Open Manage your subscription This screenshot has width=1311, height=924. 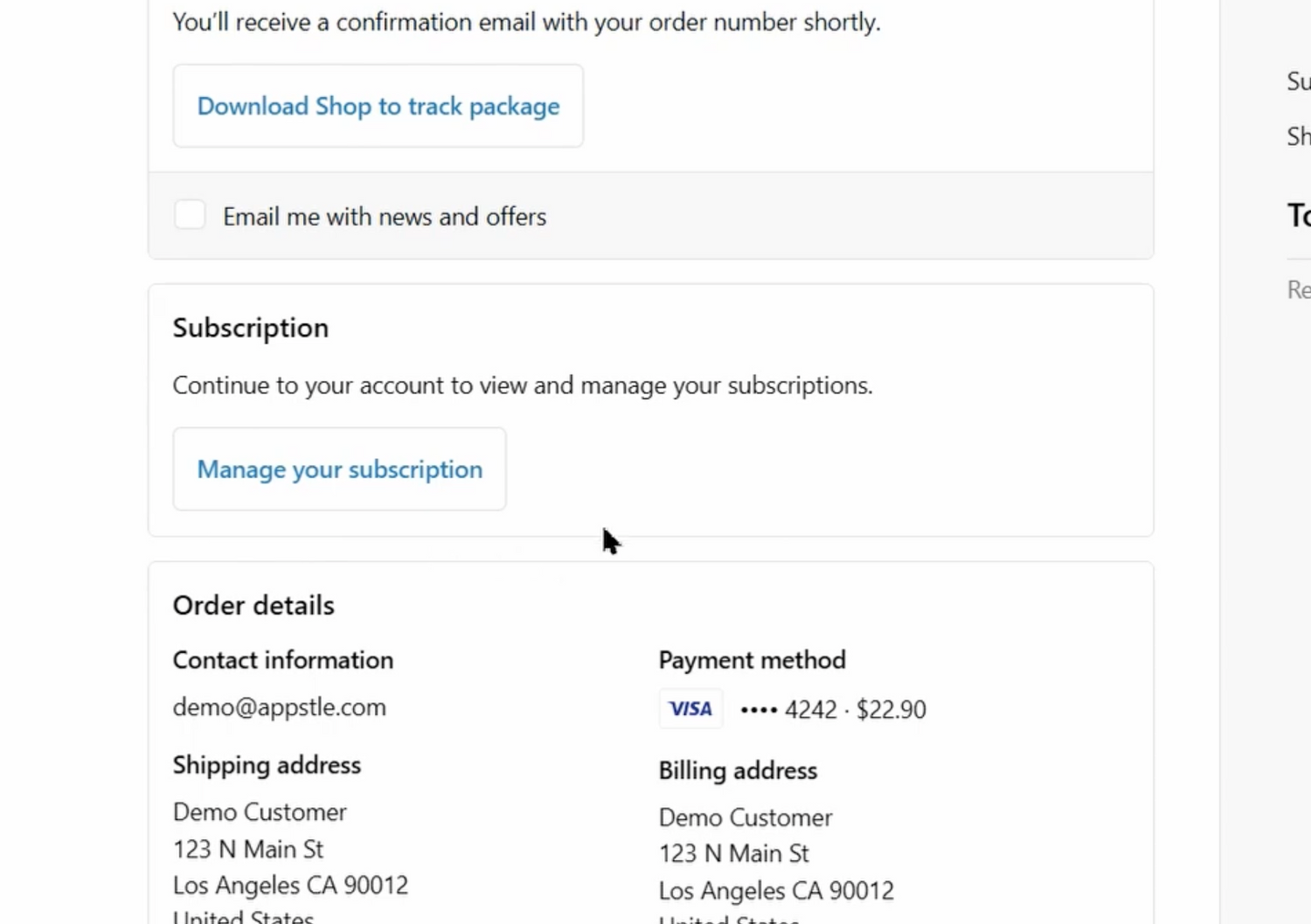(339, 469)
